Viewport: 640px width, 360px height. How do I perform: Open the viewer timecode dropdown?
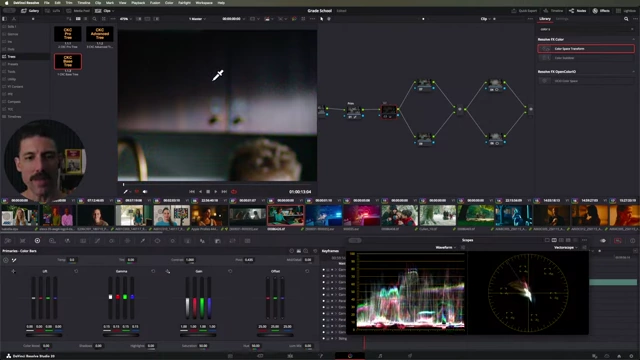point(233,19)
